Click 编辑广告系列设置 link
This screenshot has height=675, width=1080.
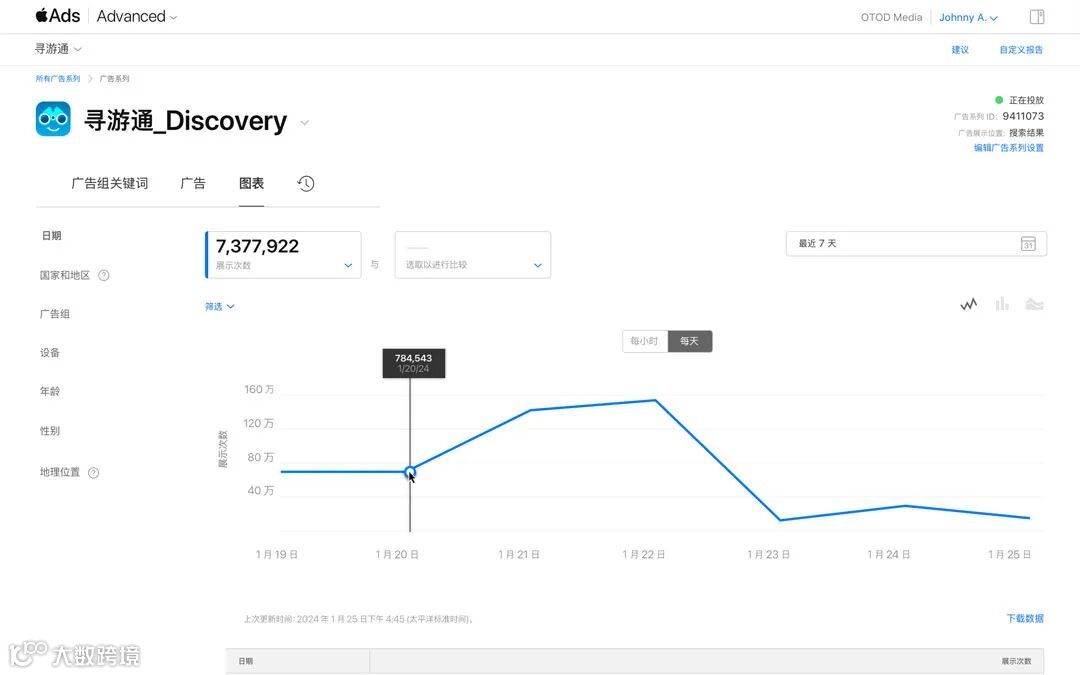pyautogui.click(x=1008, y=147)
